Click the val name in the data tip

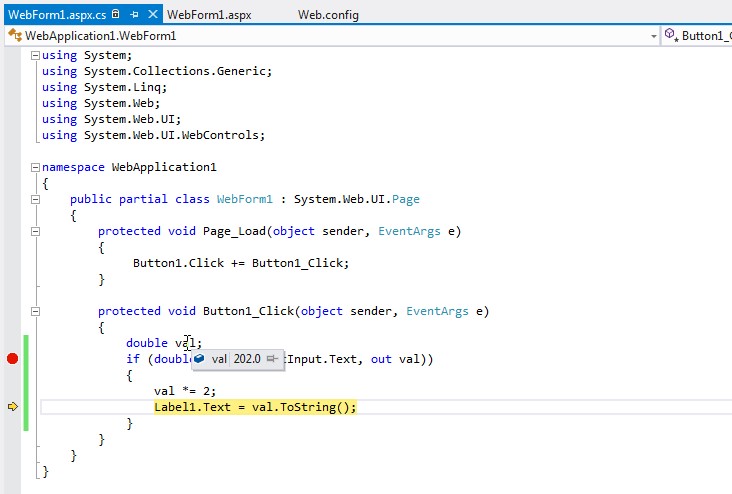[219, 359]
